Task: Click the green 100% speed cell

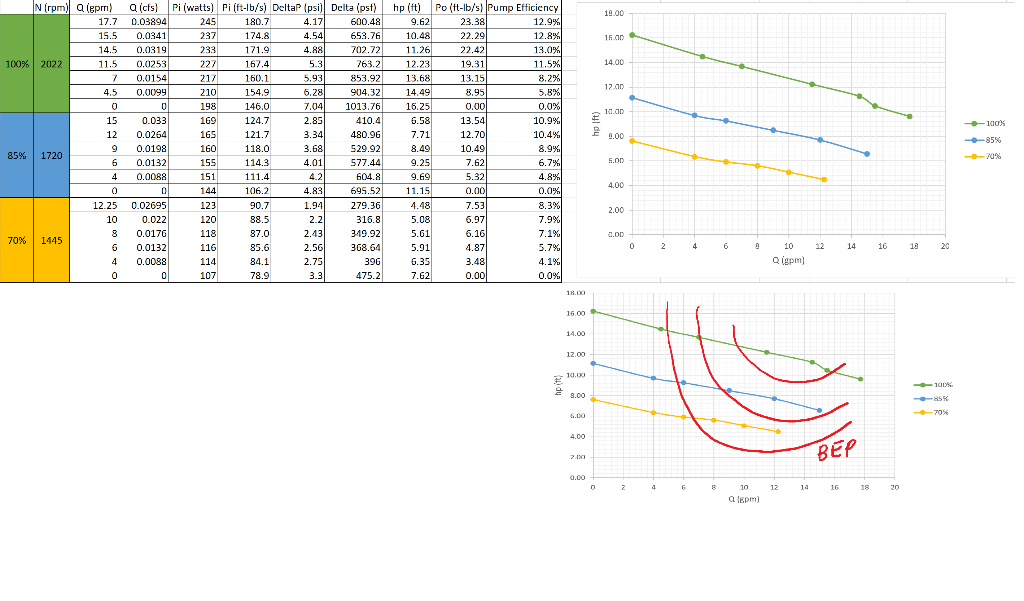Action: tap(16, 66)
